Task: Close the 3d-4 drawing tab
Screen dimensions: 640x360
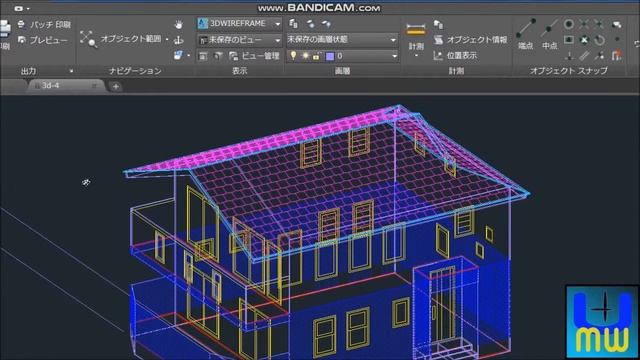Action: tap(94, 86)
